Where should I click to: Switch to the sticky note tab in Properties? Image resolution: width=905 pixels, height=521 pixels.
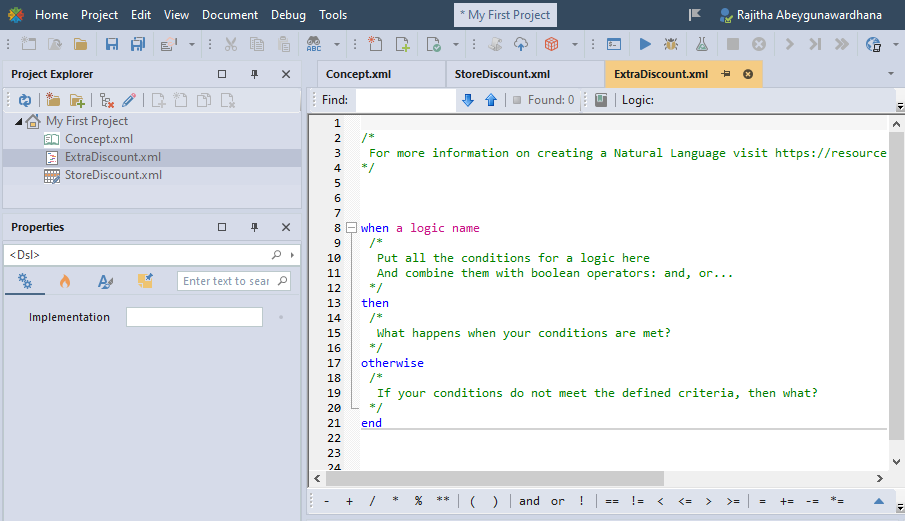click(x=145, y=281)
